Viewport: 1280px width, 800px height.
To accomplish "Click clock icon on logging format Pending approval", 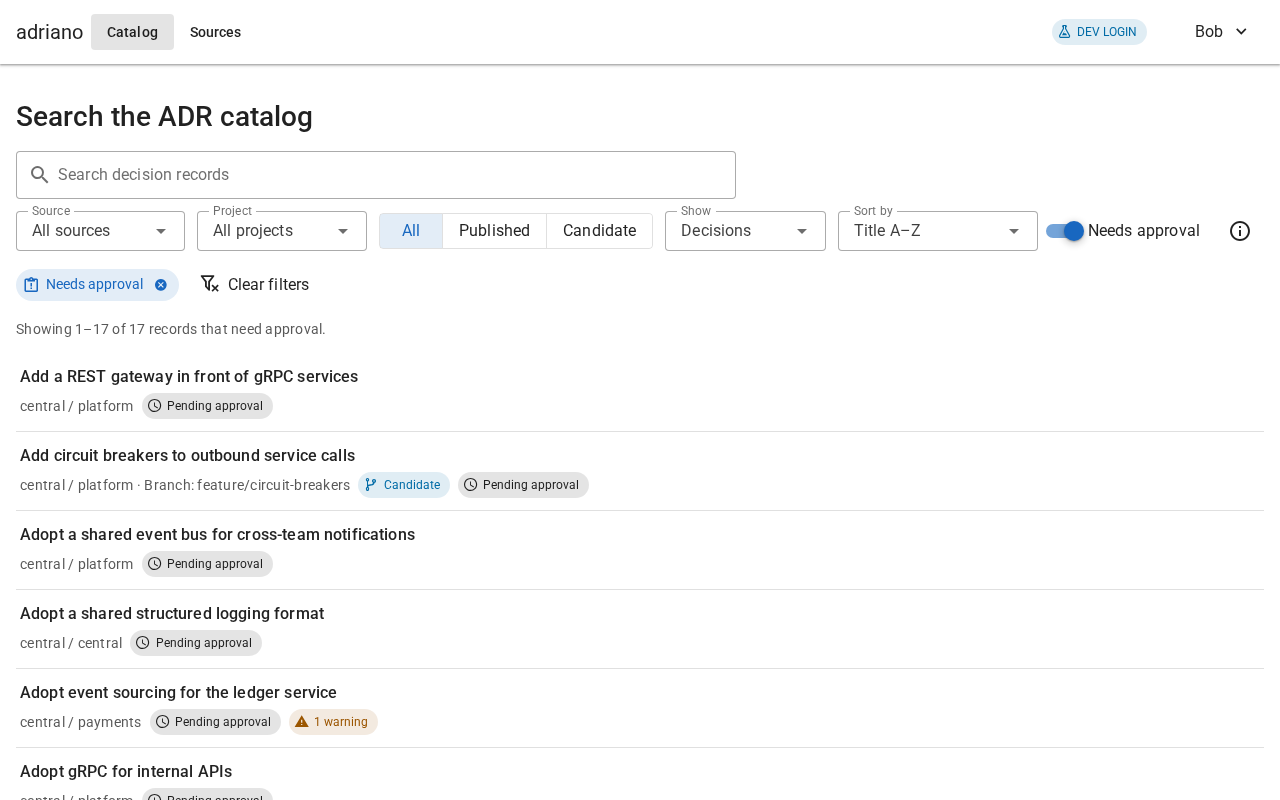I will 143,643.
